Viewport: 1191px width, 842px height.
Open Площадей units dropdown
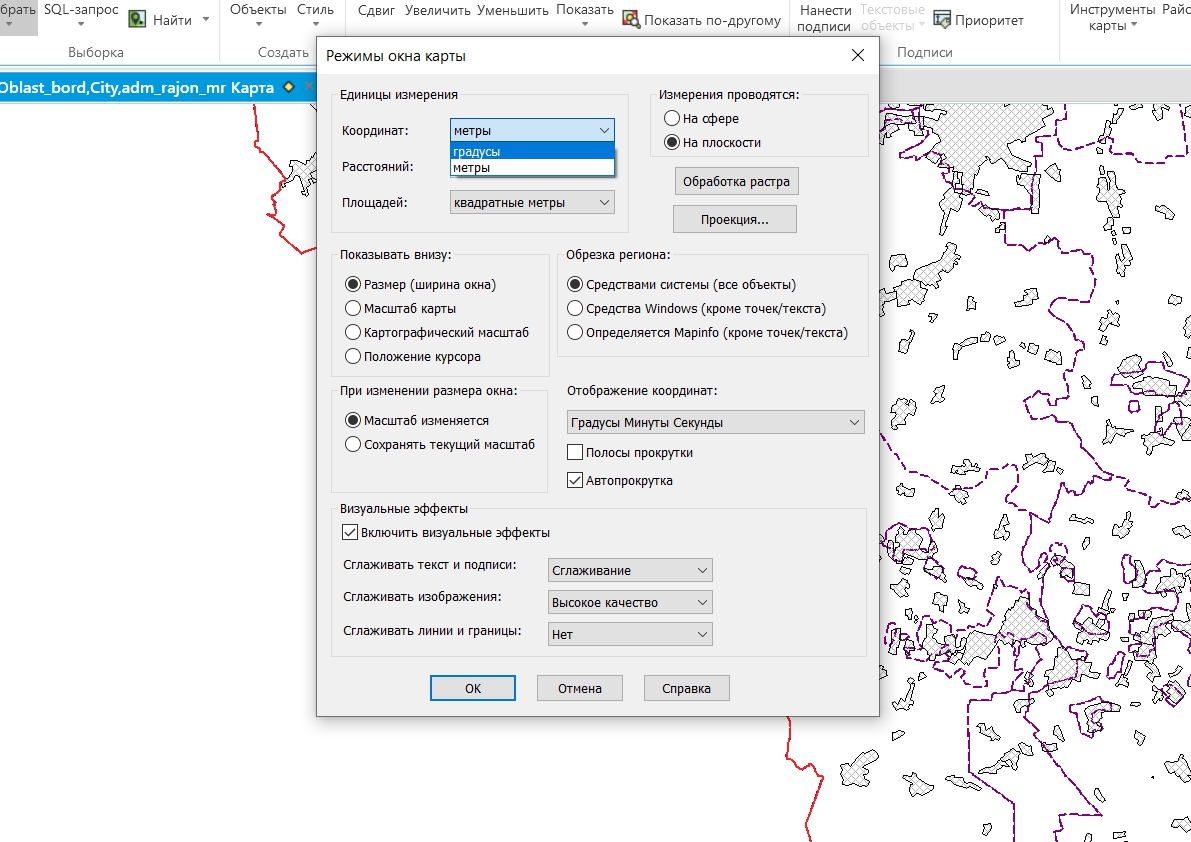(532, 203)
